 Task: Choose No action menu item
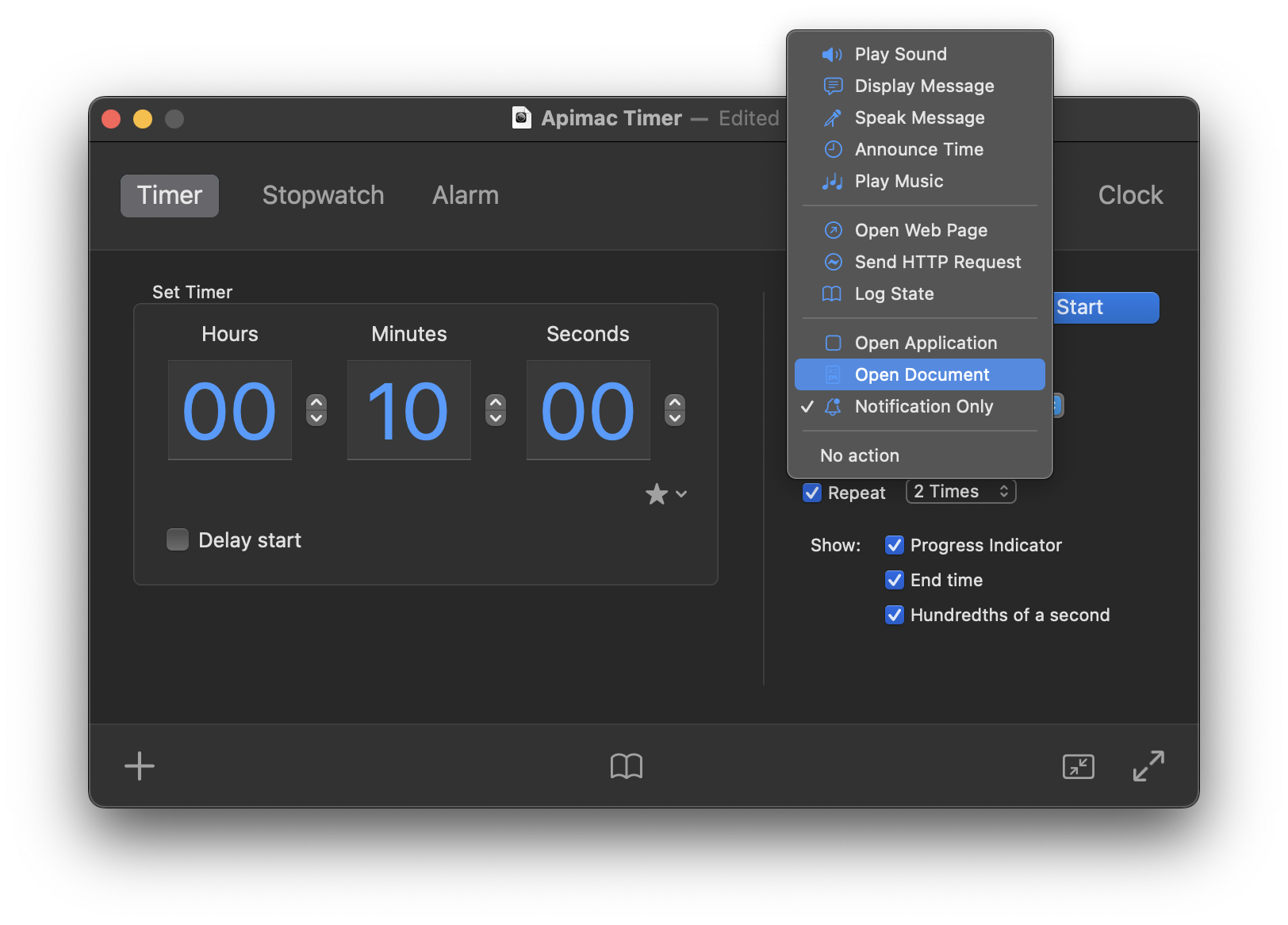pyautogui.click(x=860, y=455)
